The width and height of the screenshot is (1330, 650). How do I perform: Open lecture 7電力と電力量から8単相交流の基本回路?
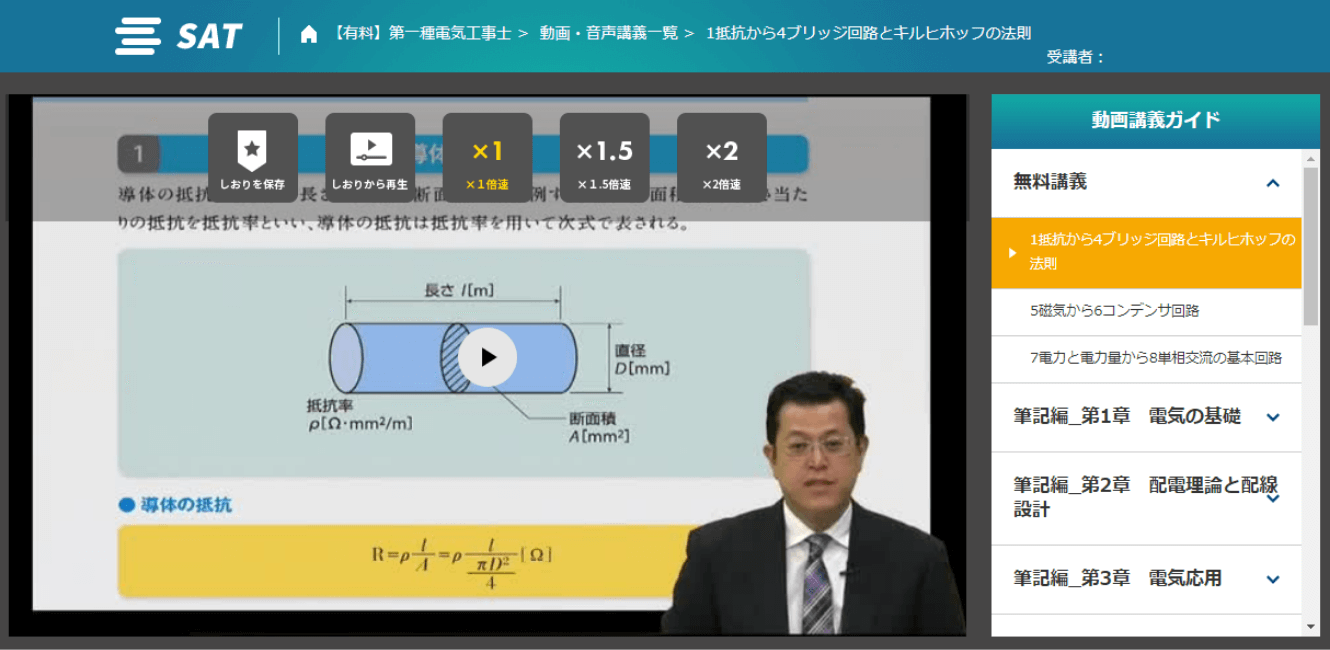1147,359
